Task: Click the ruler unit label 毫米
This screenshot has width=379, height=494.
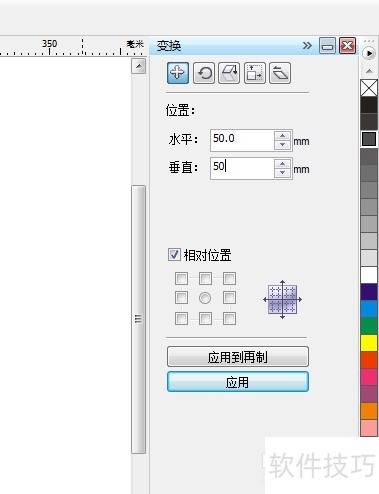Action: (135, 44)
